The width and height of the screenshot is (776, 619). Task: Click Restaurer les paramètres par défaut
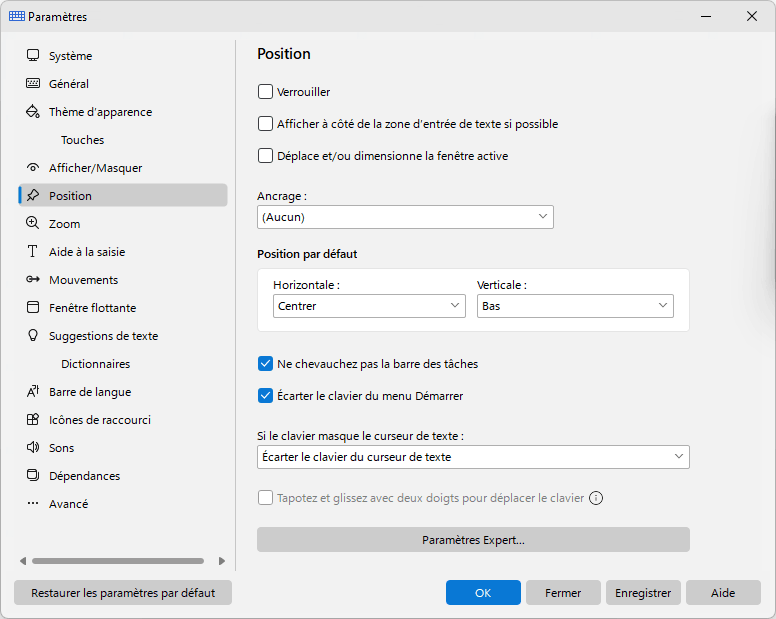click(123, 593)
